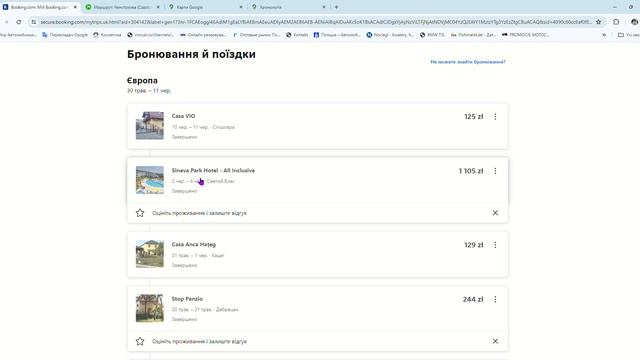The width and height of the screenshot is (640, 360).
Task: Open Польща - Автомоб... bookmark
Action: tap(337, 35)
